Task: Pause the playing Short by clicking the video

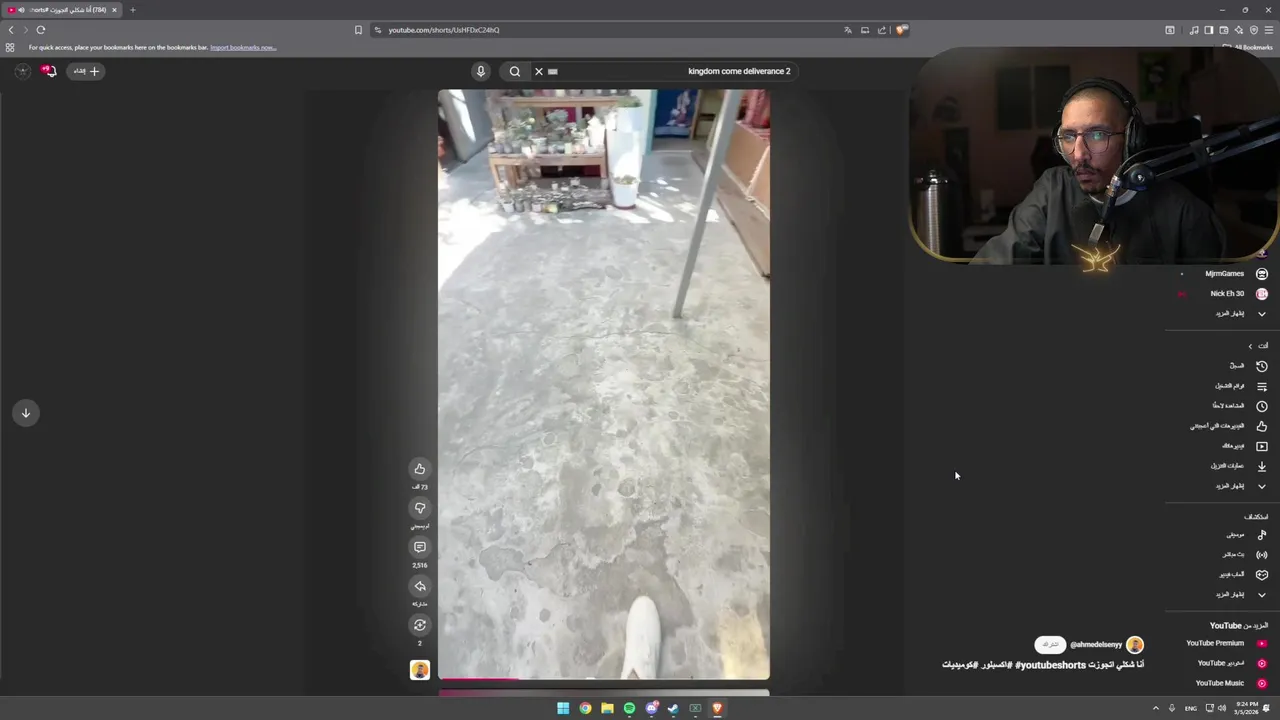Action: coord(604,385)
